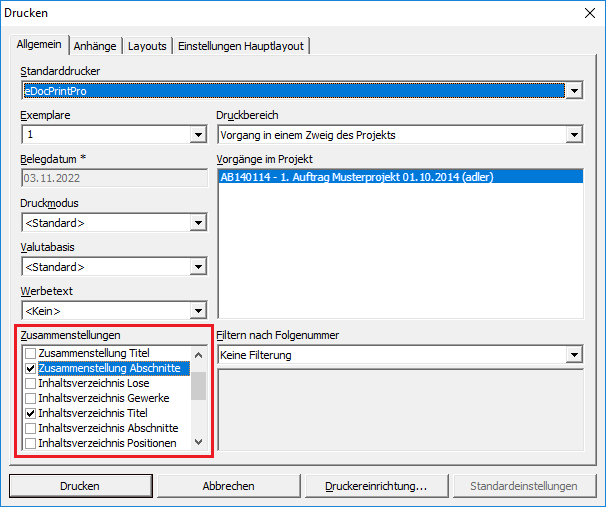Select the AB140114 Vorgang list entry
This screenshot has height=507, width=606.
pyautogui.click(x=356, y=178)
